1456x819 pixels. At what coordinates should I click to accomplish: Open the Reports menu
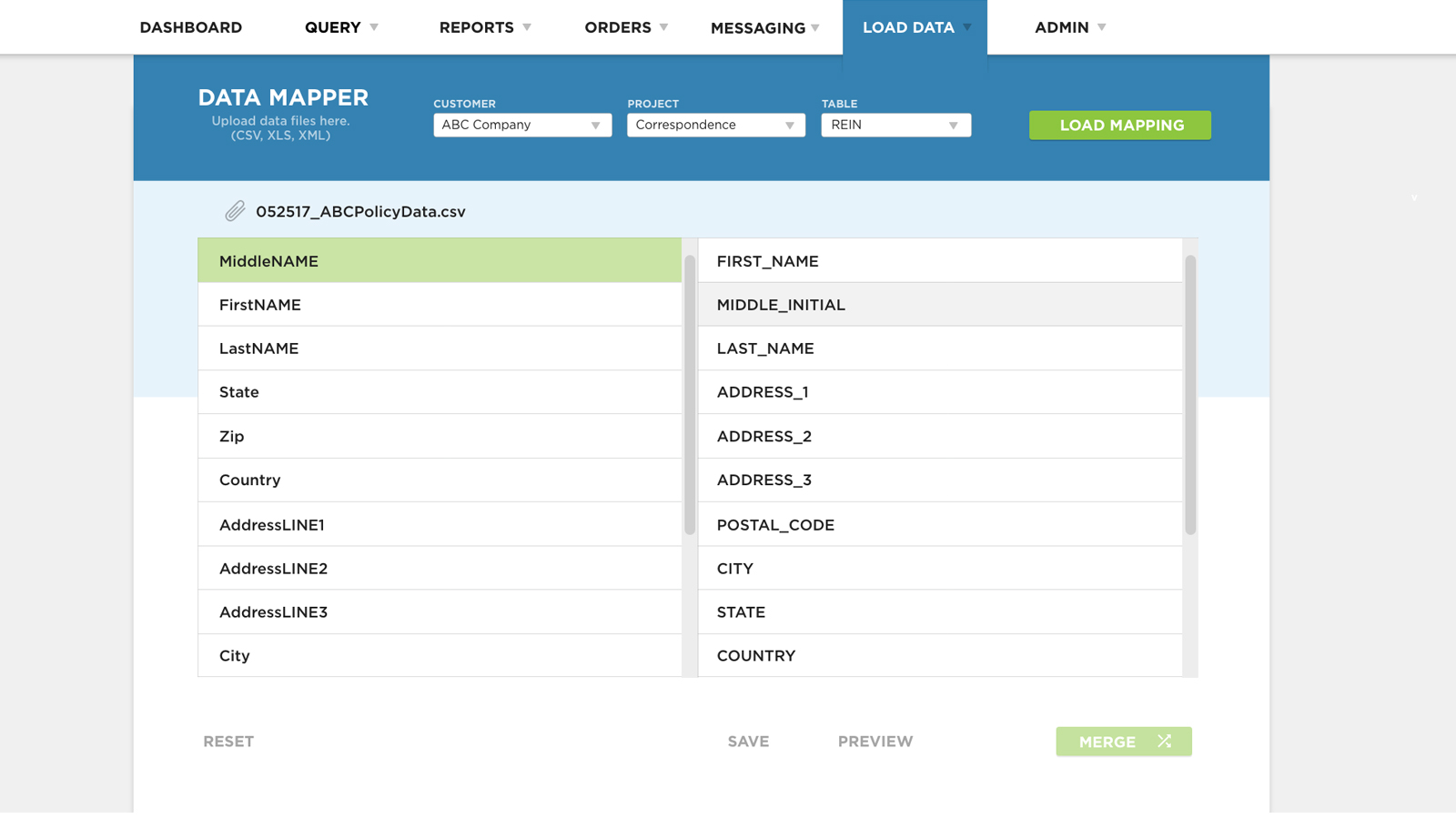coord(485,27)
